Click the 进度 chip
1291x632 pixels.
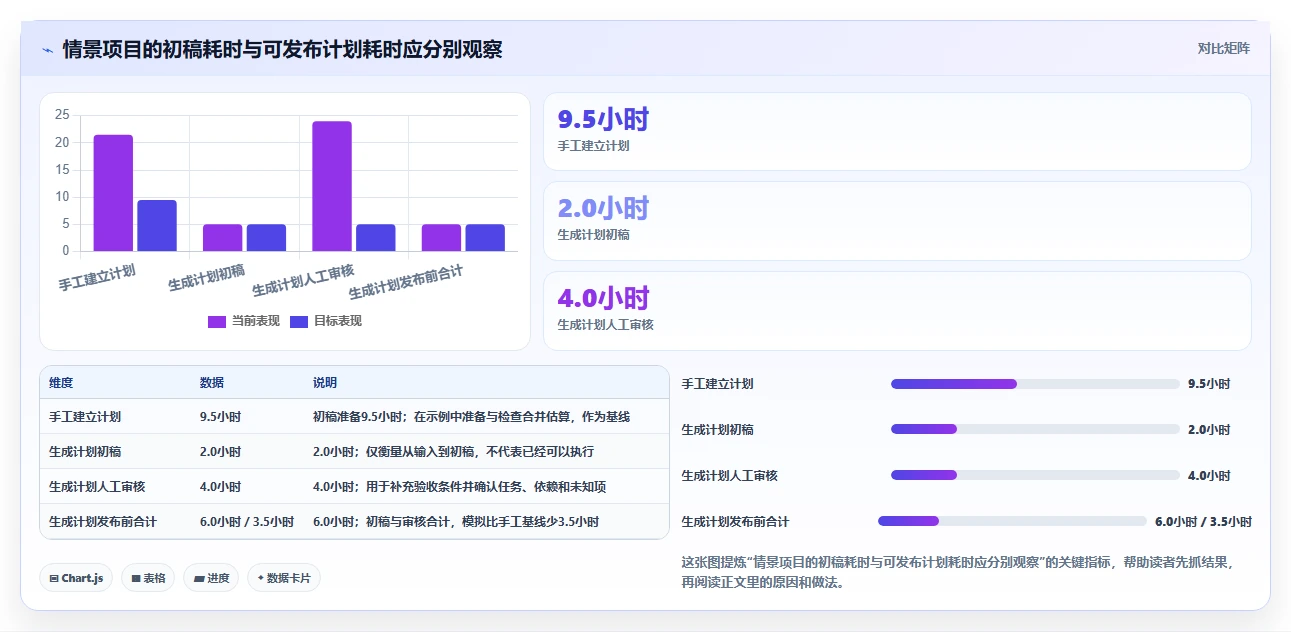click(211, 578)
